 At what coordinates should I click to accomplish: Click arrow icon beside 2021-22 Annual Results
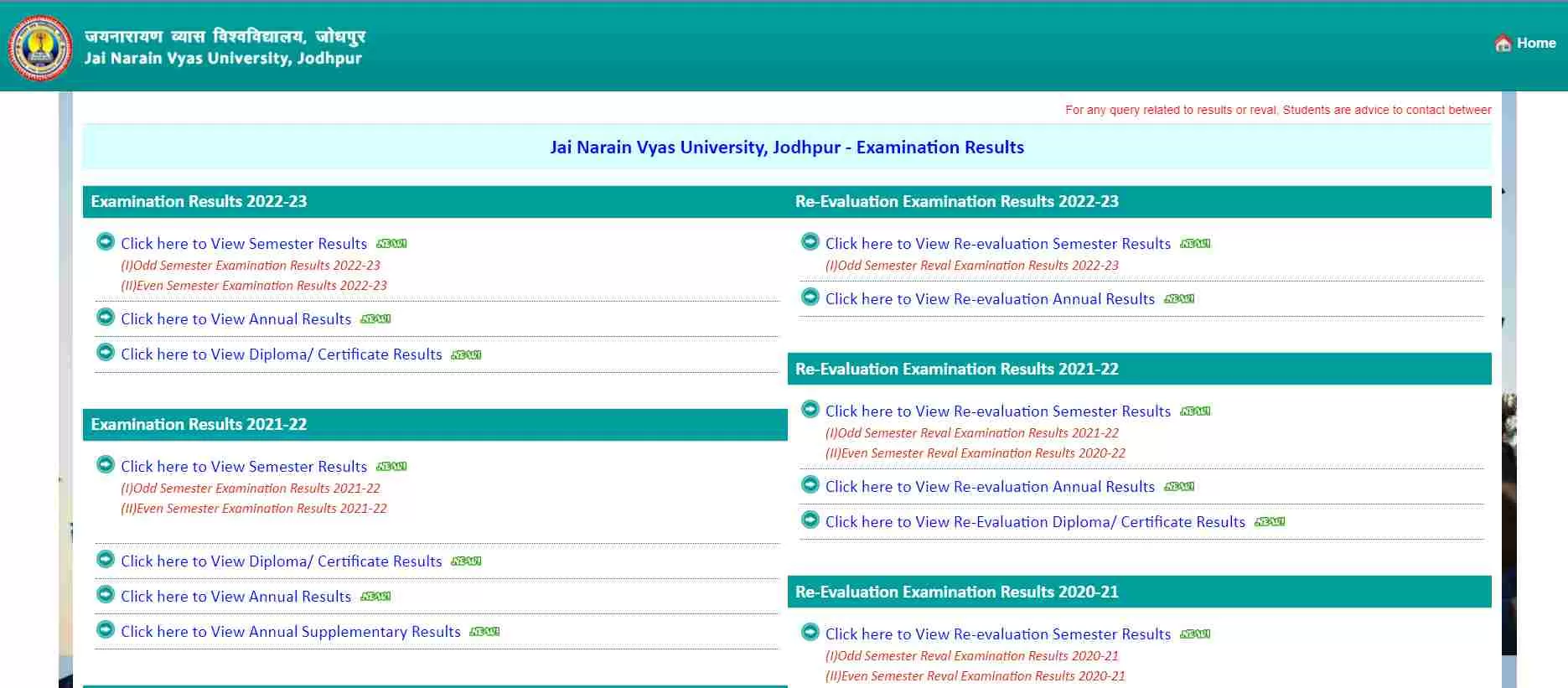tap(106, 594)
